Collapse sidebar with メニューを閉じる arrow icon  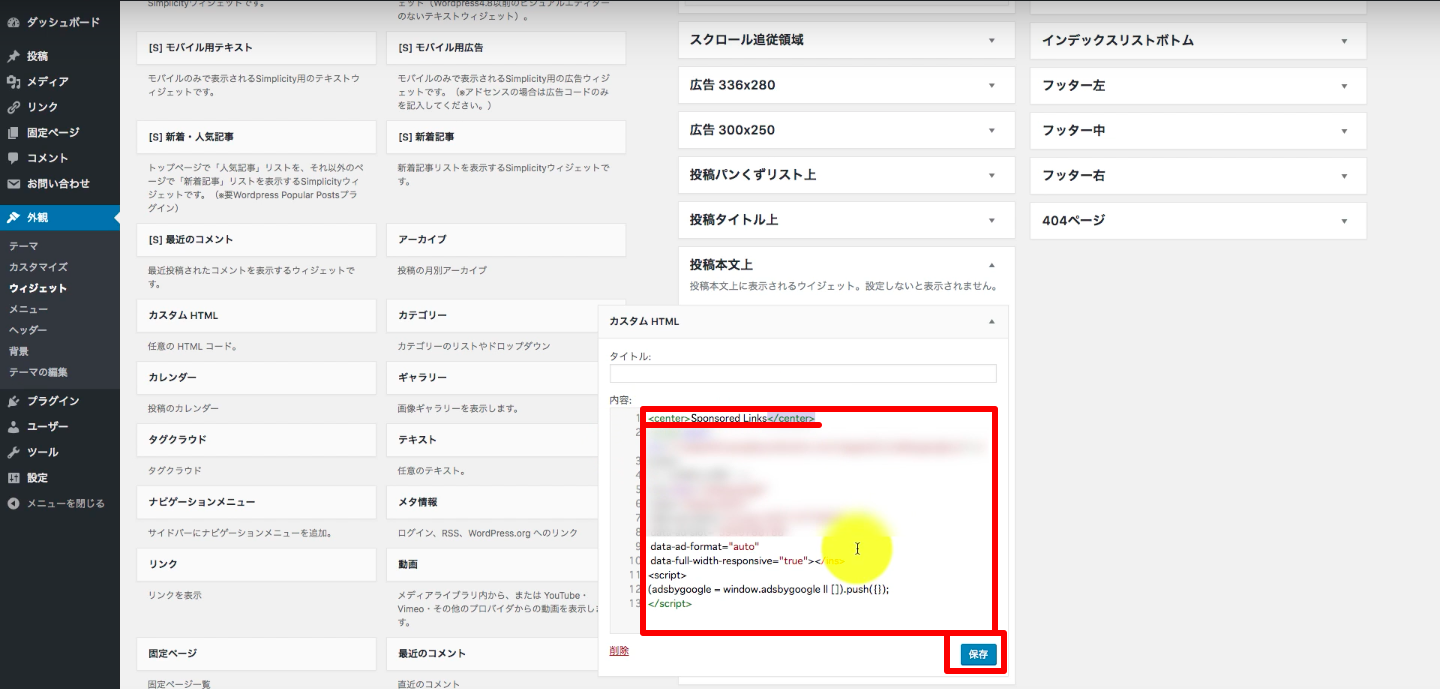[x=13, y=503]
